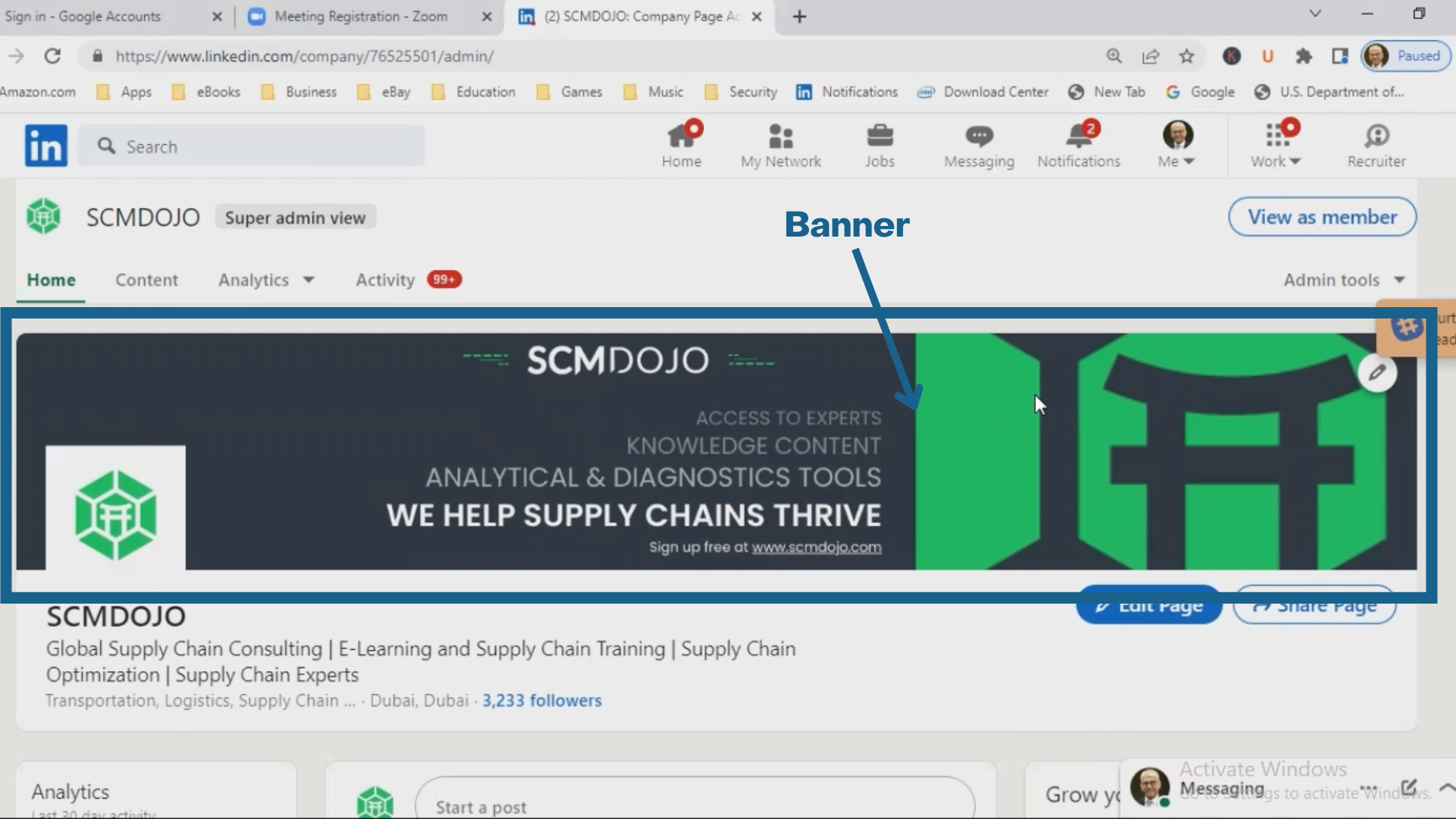Open the Apps bookmark folder
1456x819 pixels.
pyautogui.click(x=125, y=92)
